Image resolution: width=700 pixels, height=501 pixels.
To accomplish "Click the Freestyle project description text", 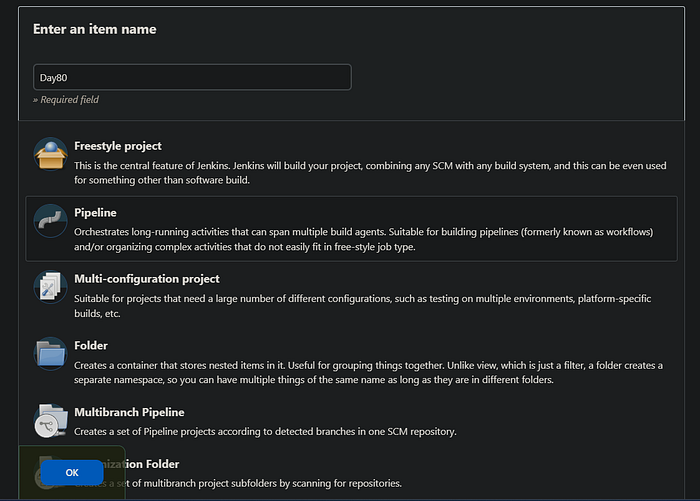I will coord(370,173).
